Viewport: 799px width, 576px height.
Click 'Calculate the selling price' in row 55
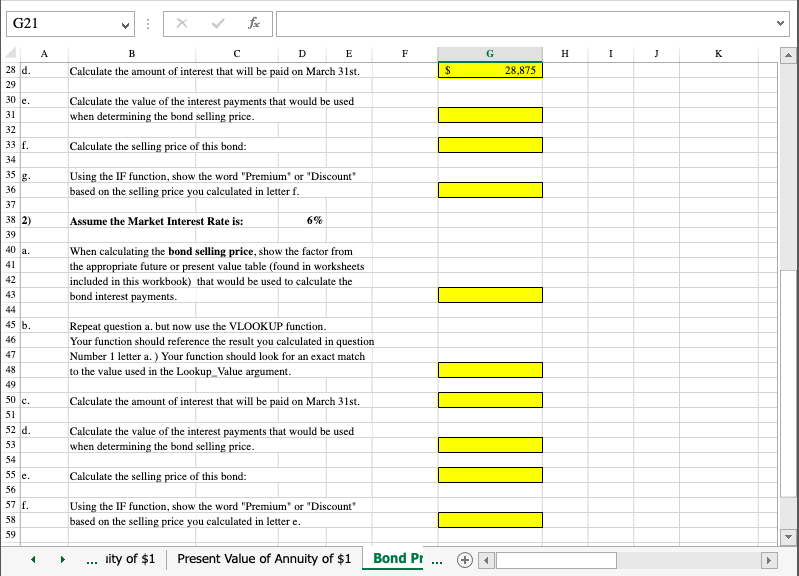(158, 476)
